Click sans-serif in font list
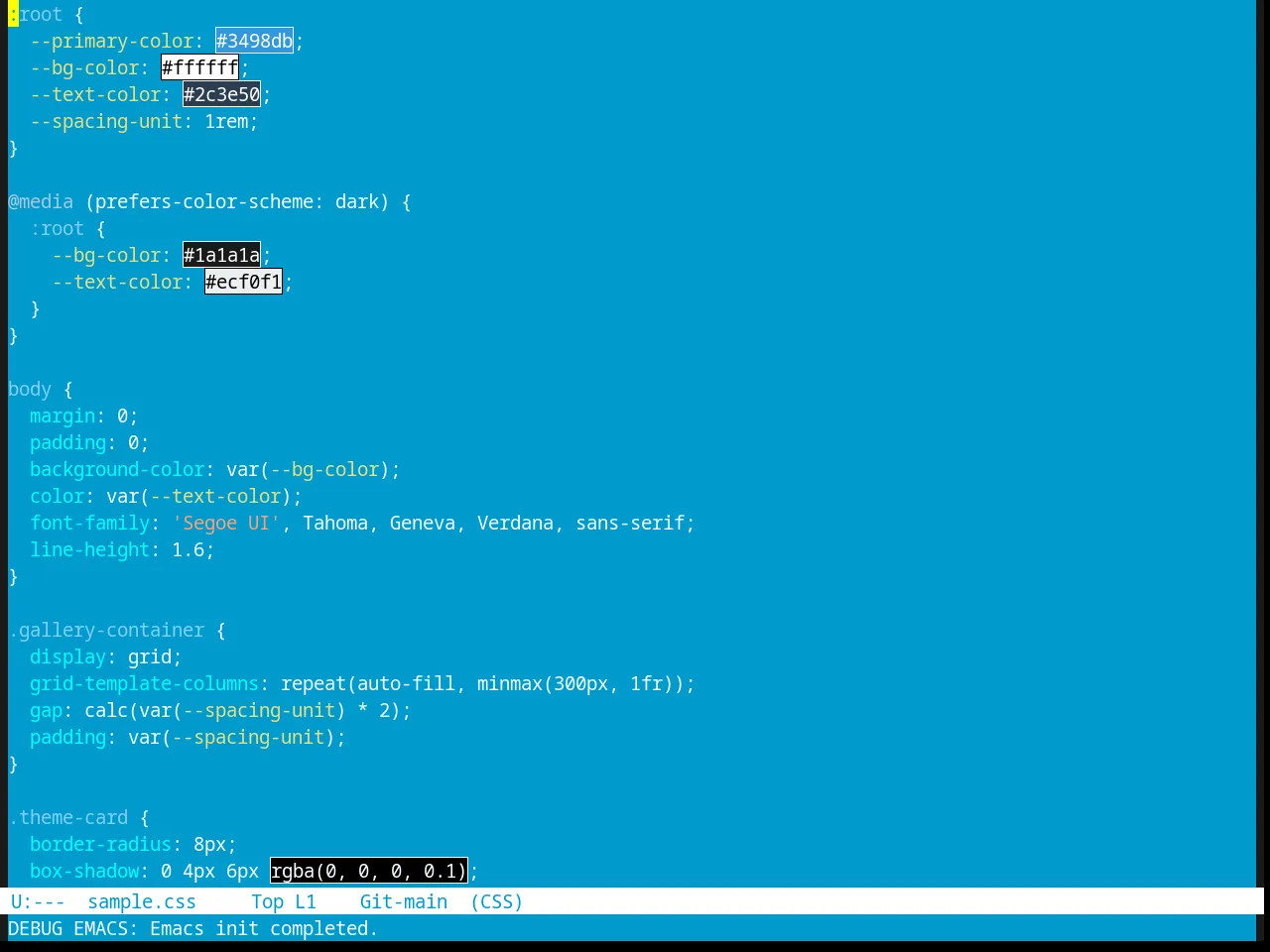 click(630, 523)
